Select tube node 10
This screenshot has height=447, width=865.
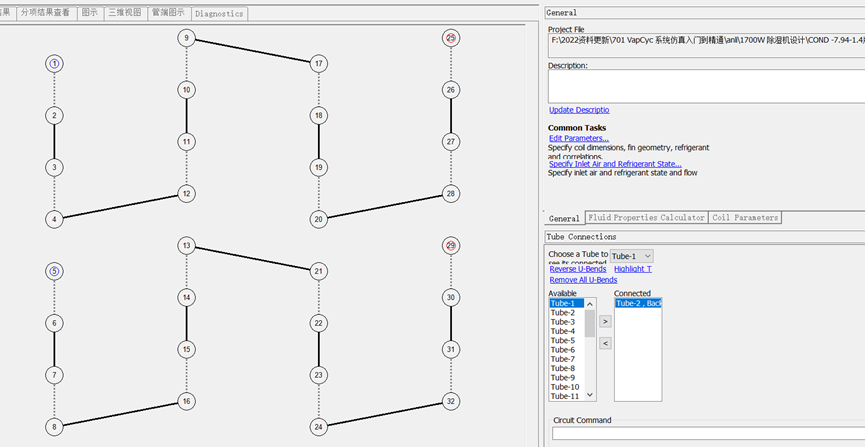click(x=186, y=90)
